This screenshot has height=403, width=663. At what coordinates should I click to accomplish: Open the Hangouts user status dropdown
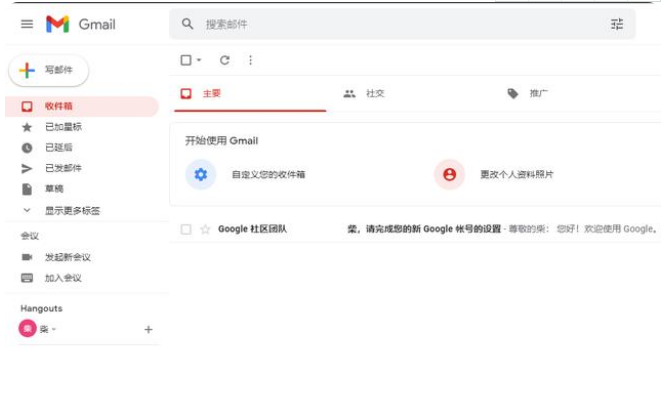54,329
